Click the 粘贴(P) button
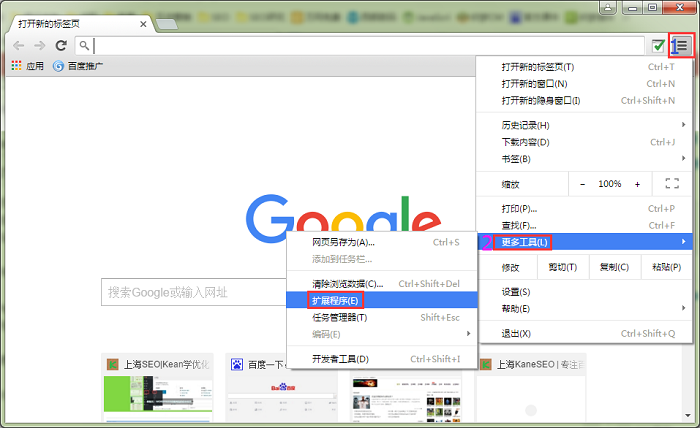 coord(667,267)
